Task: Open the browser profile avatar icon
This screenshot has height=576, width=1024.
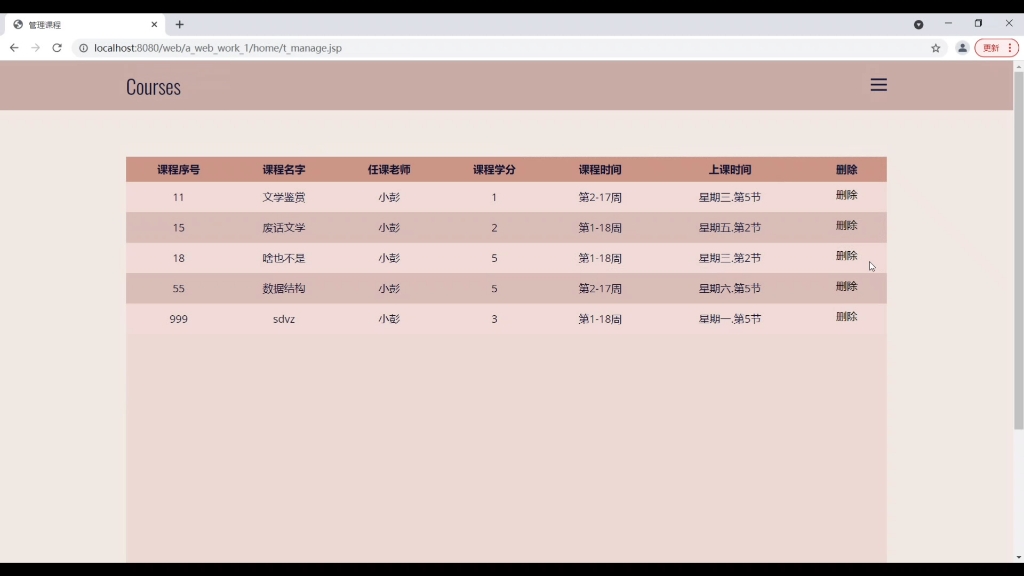Action: click(x=961, y=47)
